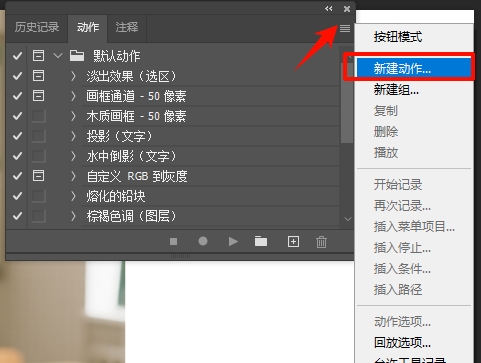
Task: Click the scrollbar down arrow in actions list
Action: point(348,219)
